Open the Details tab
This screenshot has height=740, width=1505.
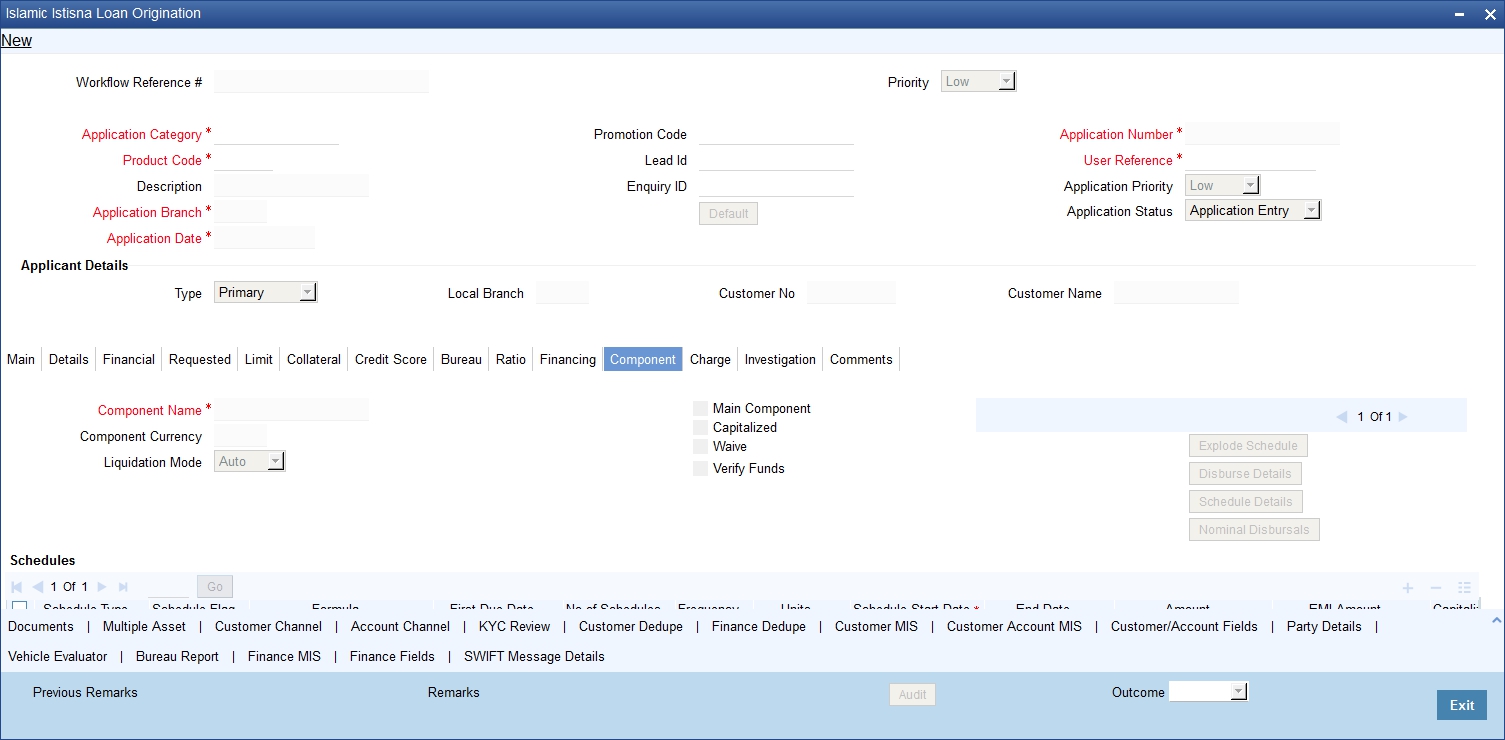[x=69, y=359]
